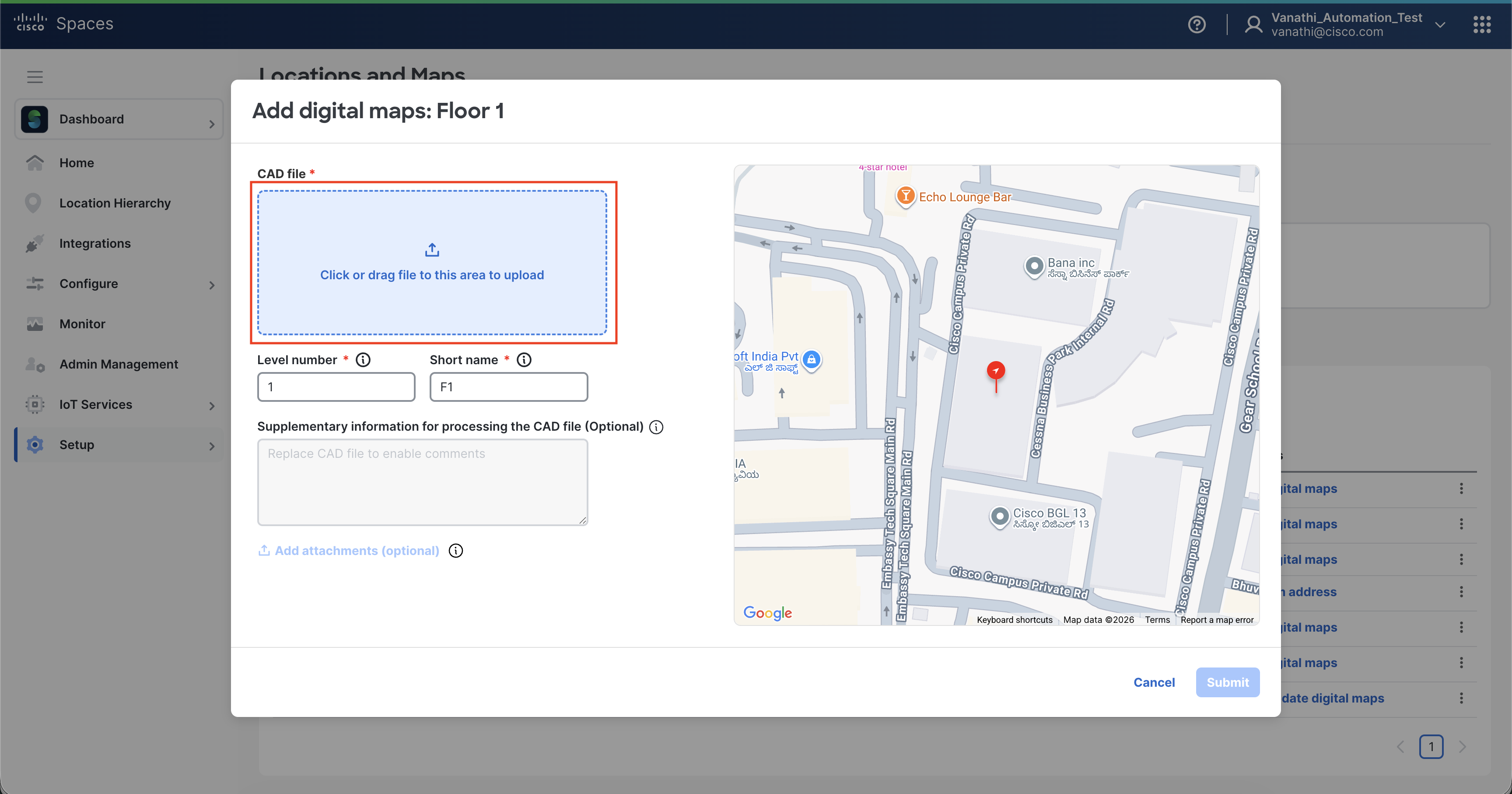The image size is (1512, 794).
Task: Open the apps grid launcher icon
Action: [1481, 25]
